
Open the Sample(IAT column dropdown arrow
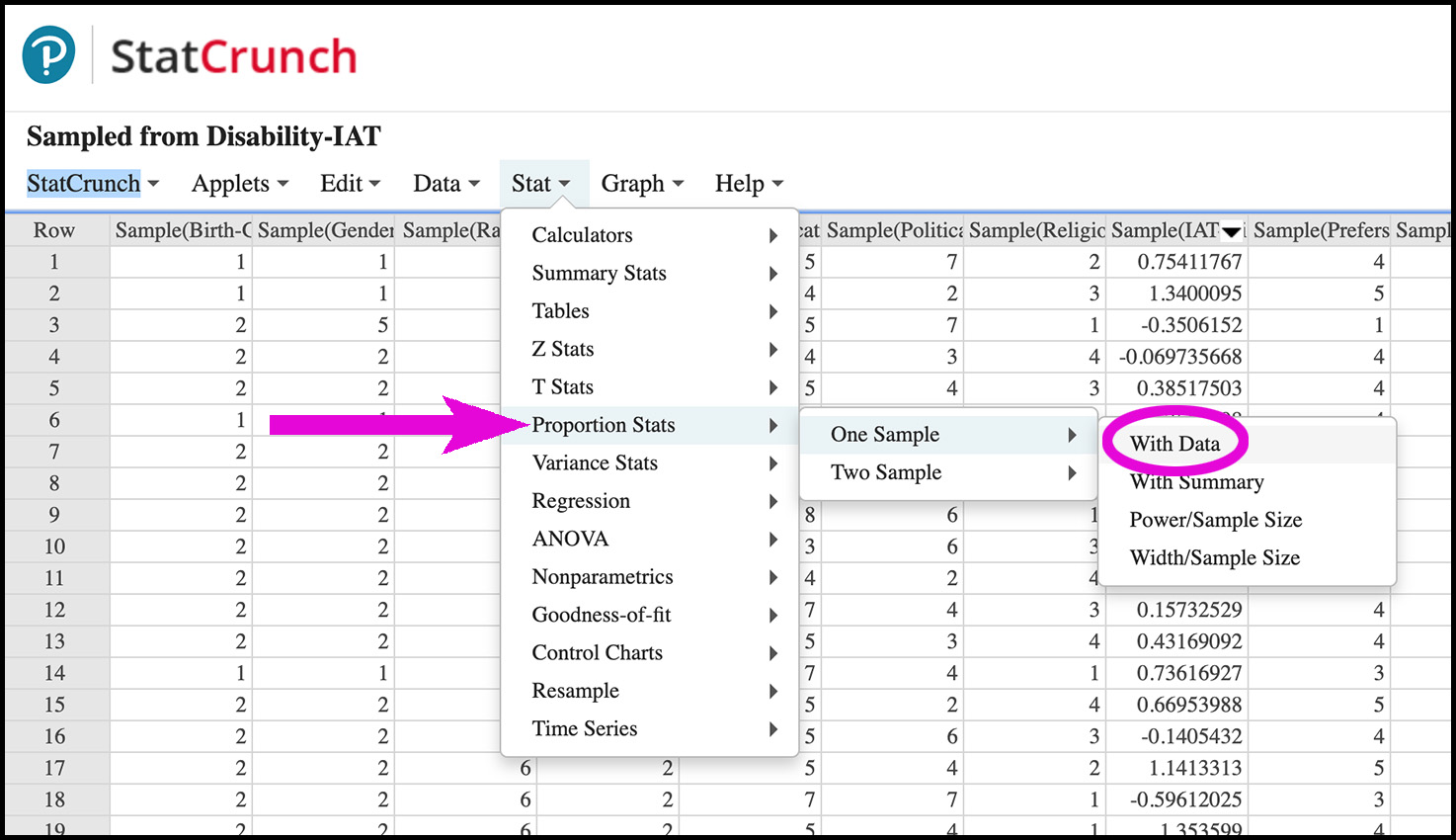click(1231, 232)
